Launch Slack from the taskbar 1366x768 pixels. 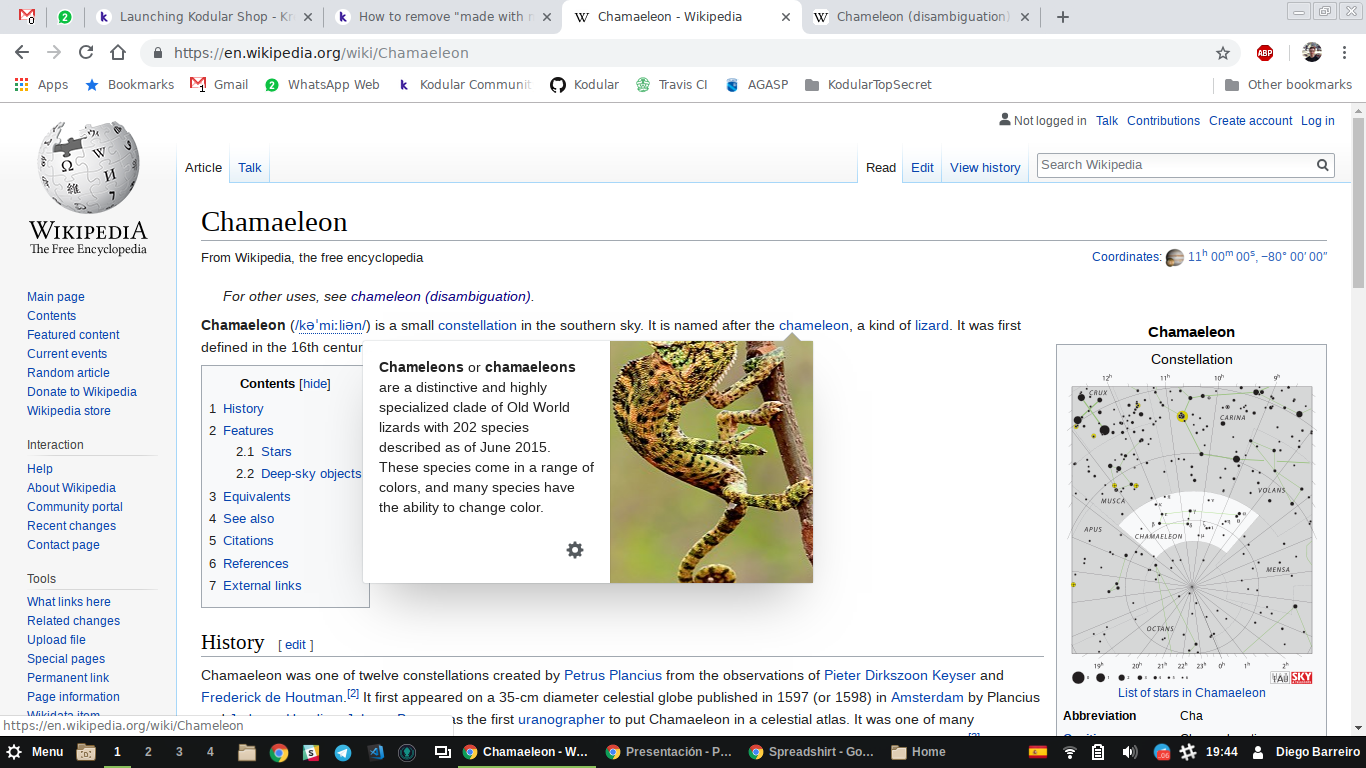[312, 752]
